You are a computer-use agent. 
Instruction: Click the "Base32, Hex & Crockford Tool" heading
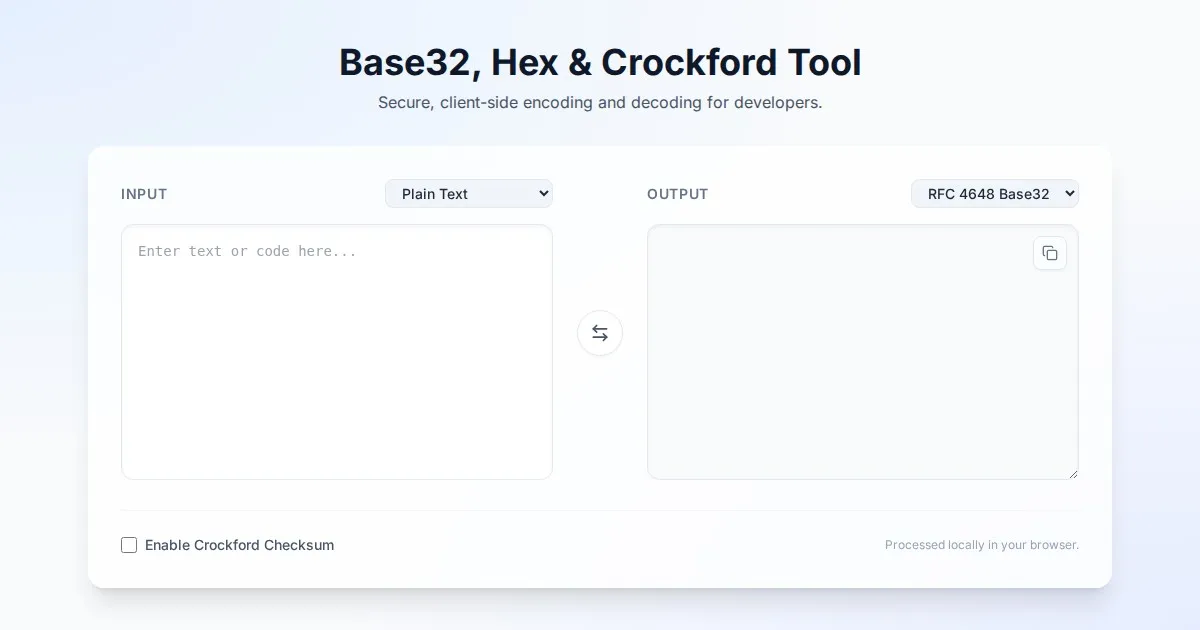click(x=600, y=62)
